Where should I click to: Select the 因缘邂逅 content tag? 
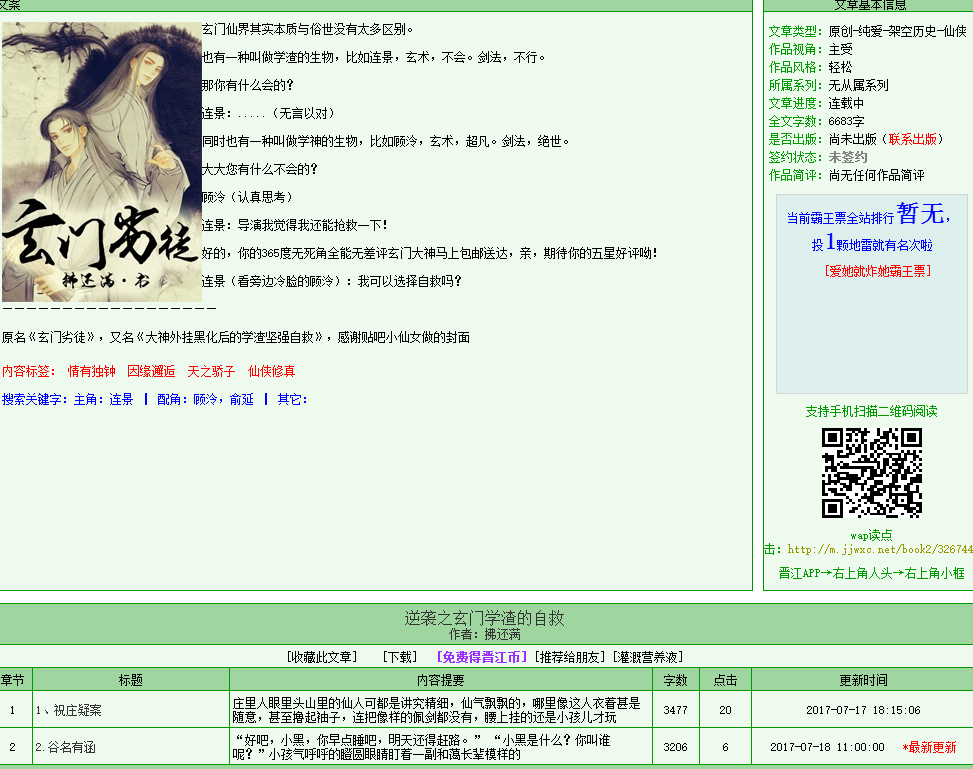pyautogui.click(x=151, y=371)
